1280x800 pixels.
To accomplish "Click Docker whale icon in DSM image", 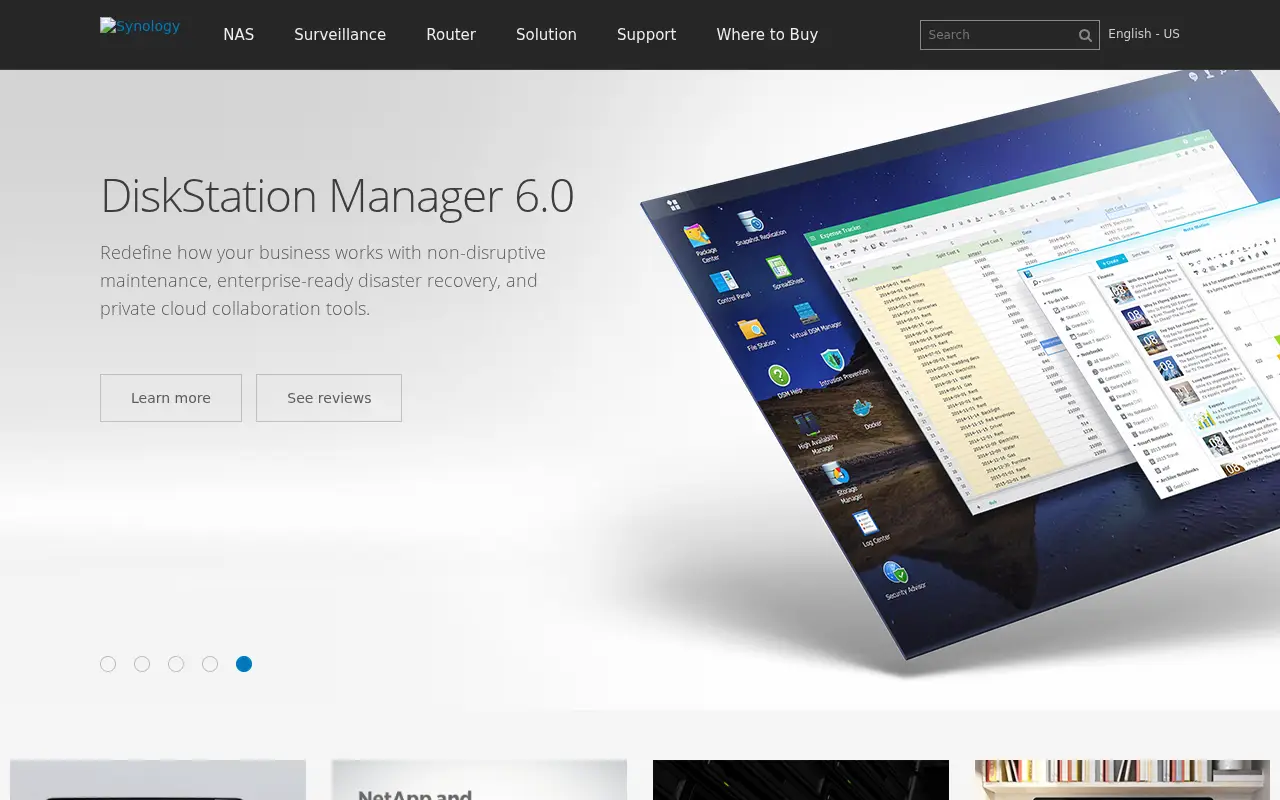I will click(863, 408).
